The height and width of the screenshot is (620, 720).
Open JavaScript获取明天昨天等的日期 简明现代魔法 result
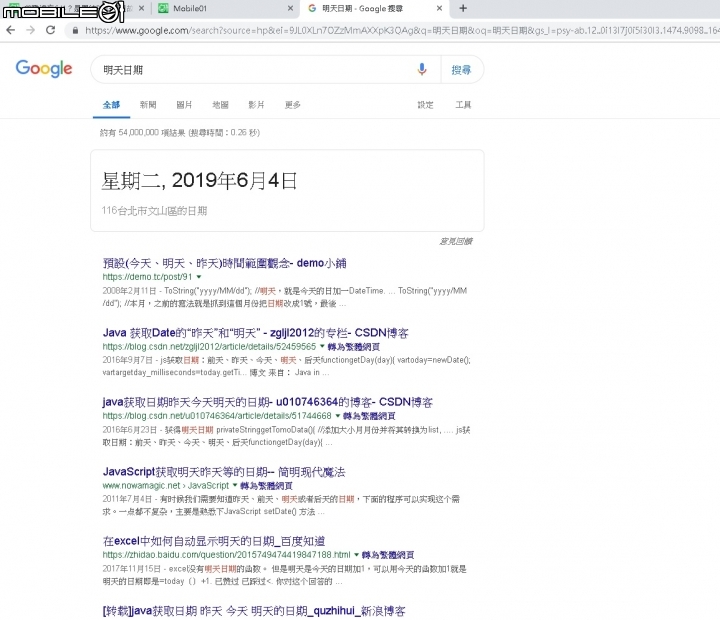(x=224, y=472)
